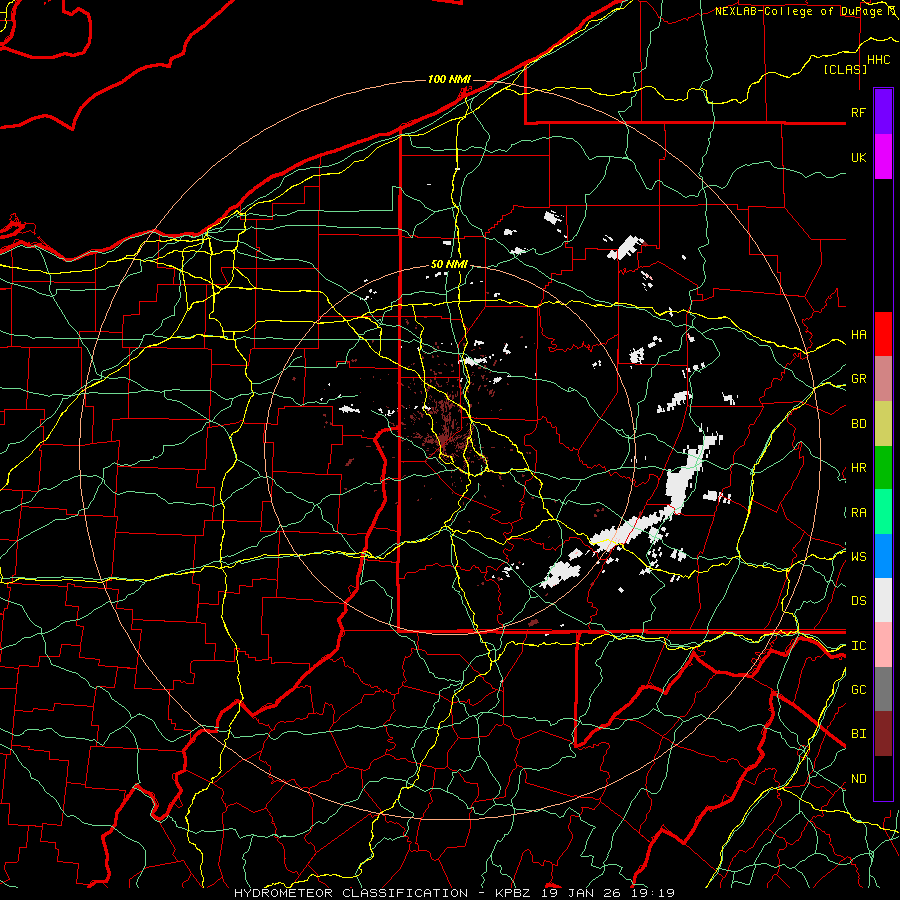This screenshot has width=900, height=900.
Task: Click the 'BD' legend label text
Action: point(858,424)
